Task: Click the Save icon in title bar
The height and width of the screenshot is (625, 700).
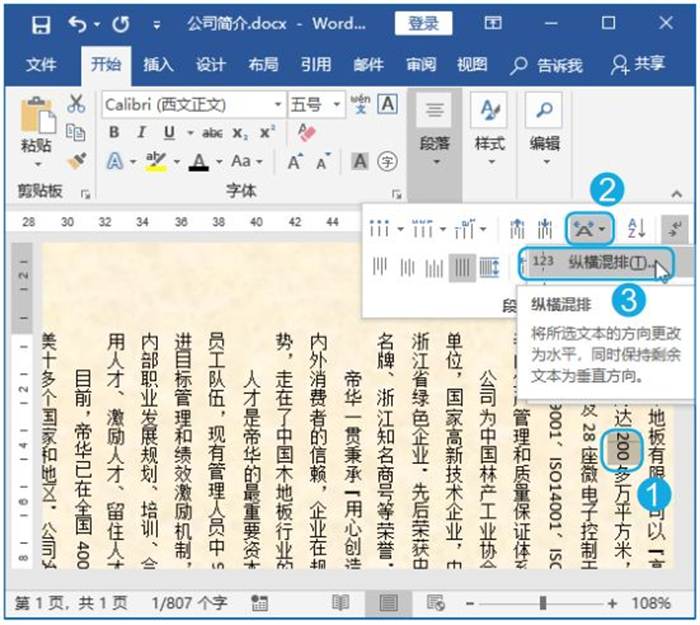Action: coord(40,23)
